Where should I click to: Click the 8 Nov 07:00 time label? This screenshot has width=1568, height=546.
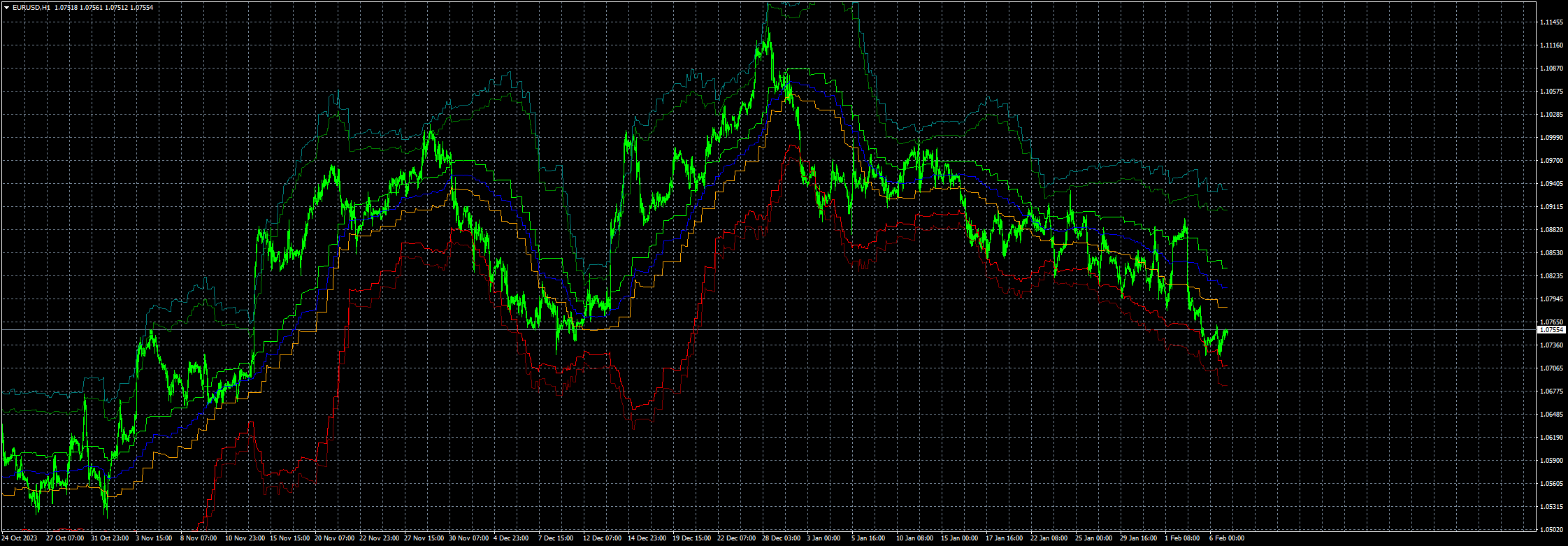199,539
